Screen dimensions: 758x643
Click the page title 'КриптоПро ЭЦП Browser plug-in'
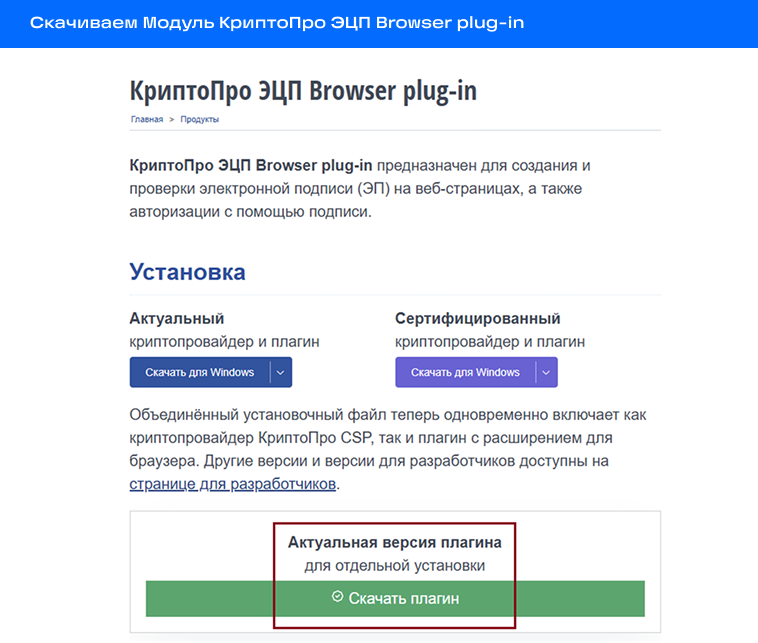click(x=303, y=91)
